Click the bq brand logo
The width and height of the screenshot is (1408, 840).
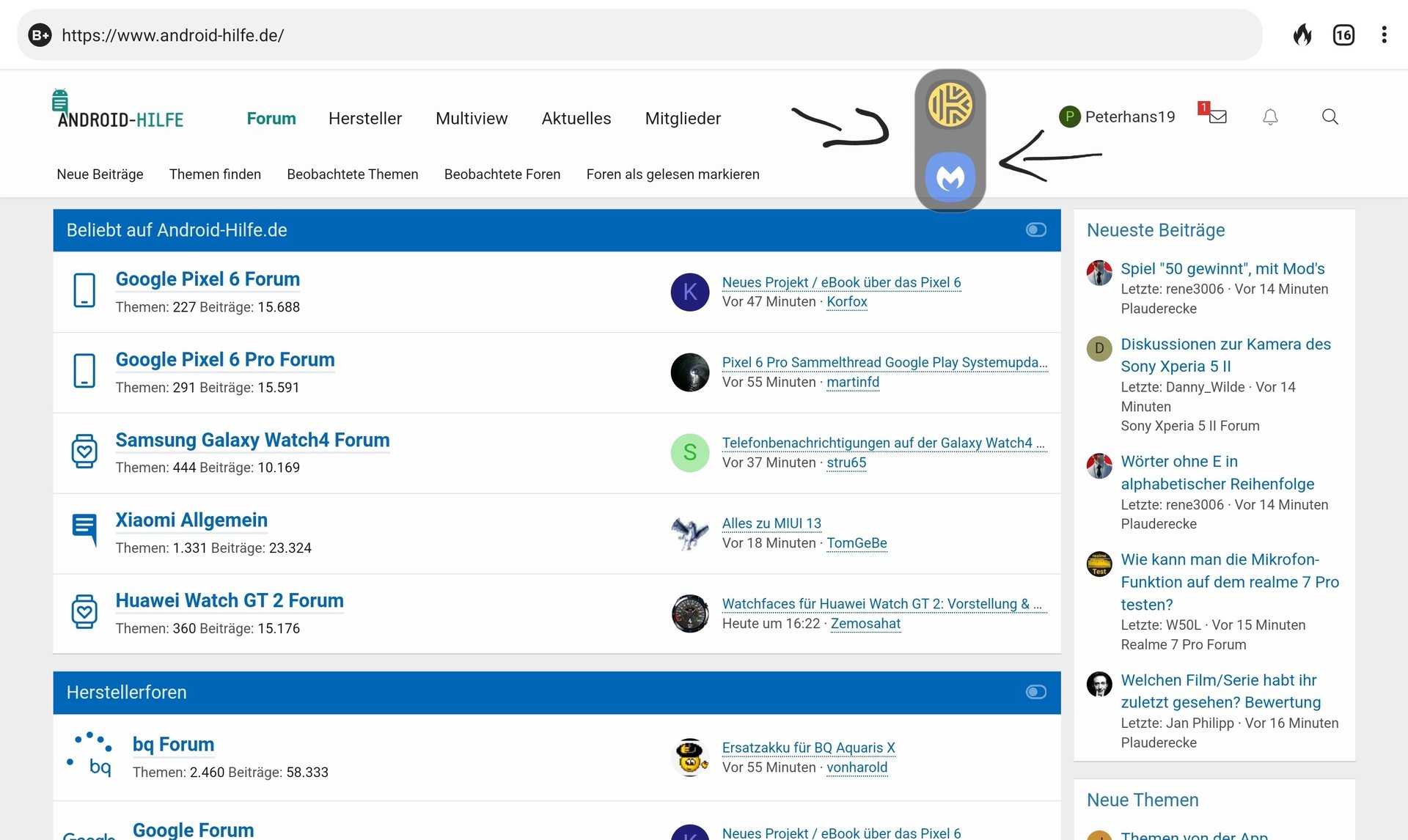(x=90, y=754)
